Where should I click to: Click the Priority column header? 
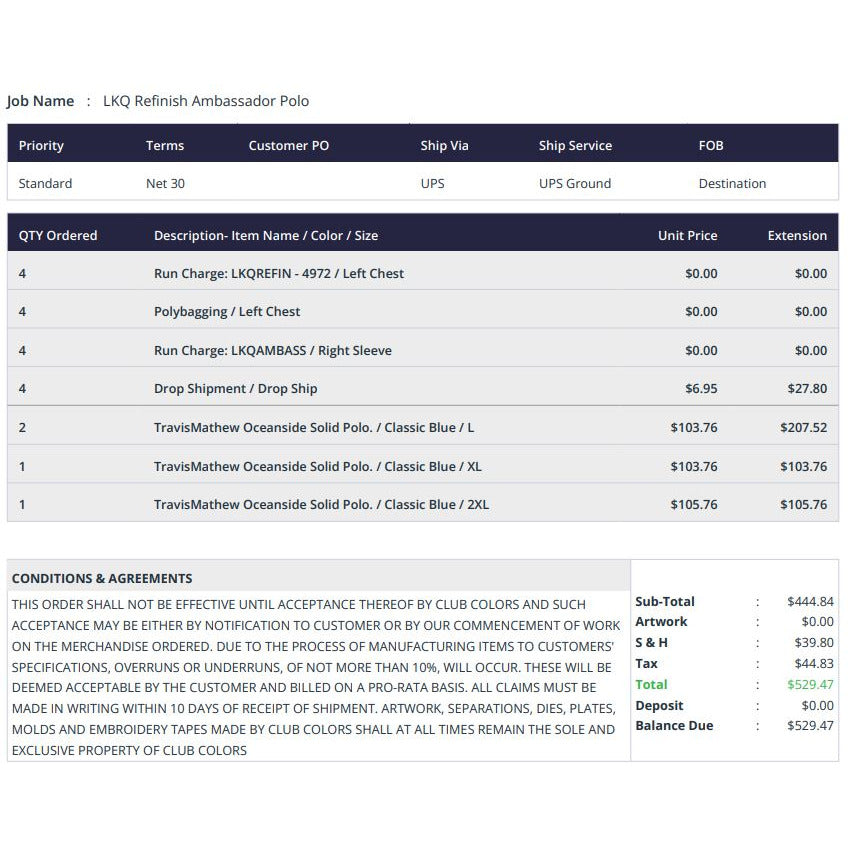(x=41, y=145)
